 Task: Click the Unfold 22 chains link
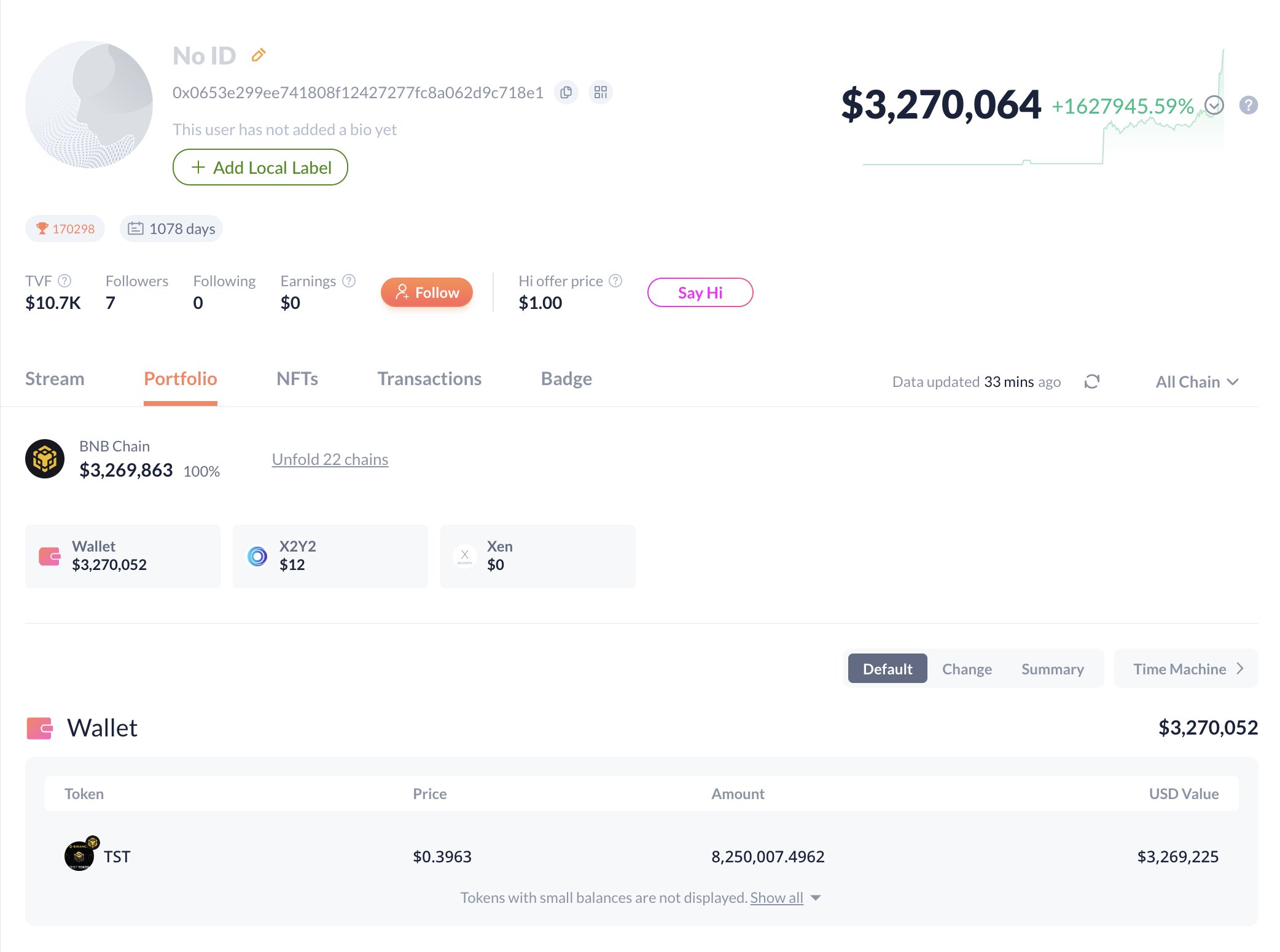[x=330, y=459]
